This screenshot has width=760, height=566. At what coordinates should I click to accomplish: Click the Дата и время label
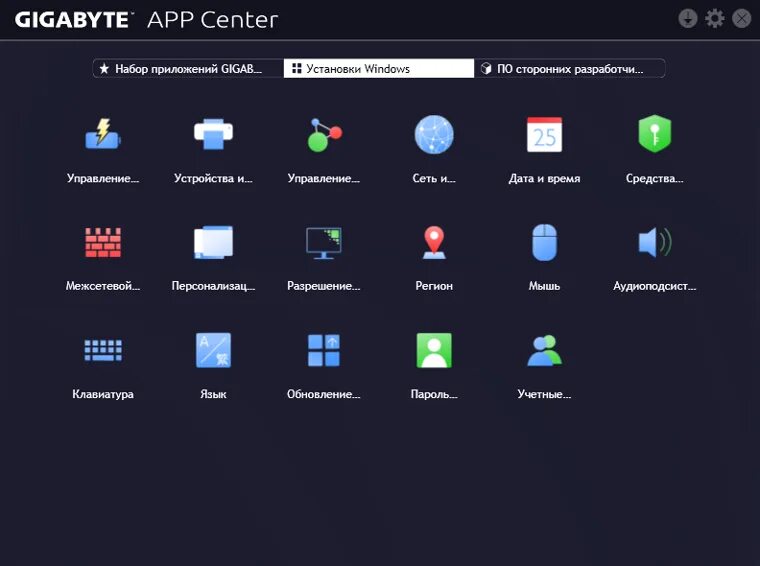[544, 178]
